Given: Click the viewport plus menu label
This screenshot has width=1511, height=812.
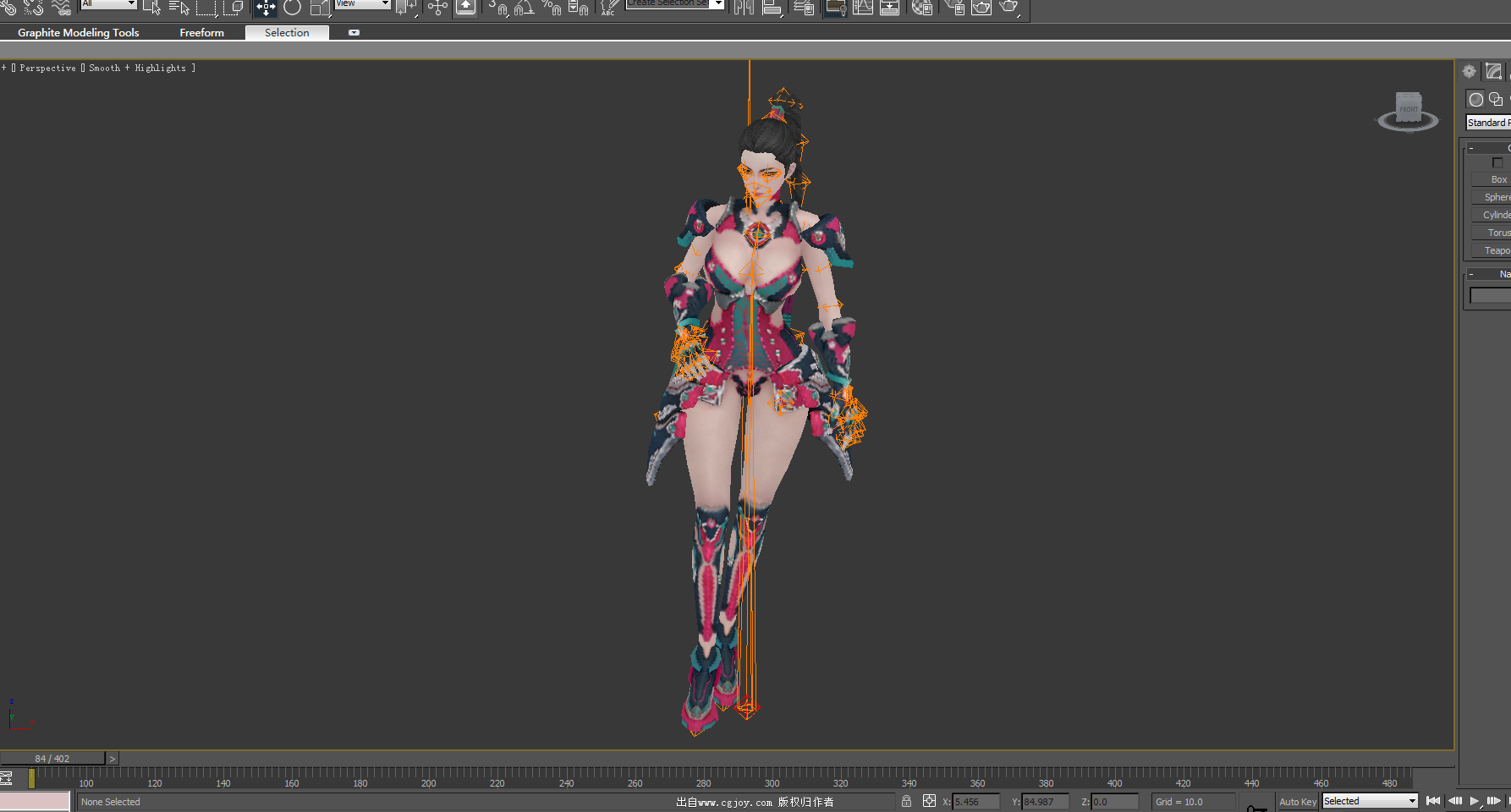Looking at the screenshot, I should click(4, 68).
